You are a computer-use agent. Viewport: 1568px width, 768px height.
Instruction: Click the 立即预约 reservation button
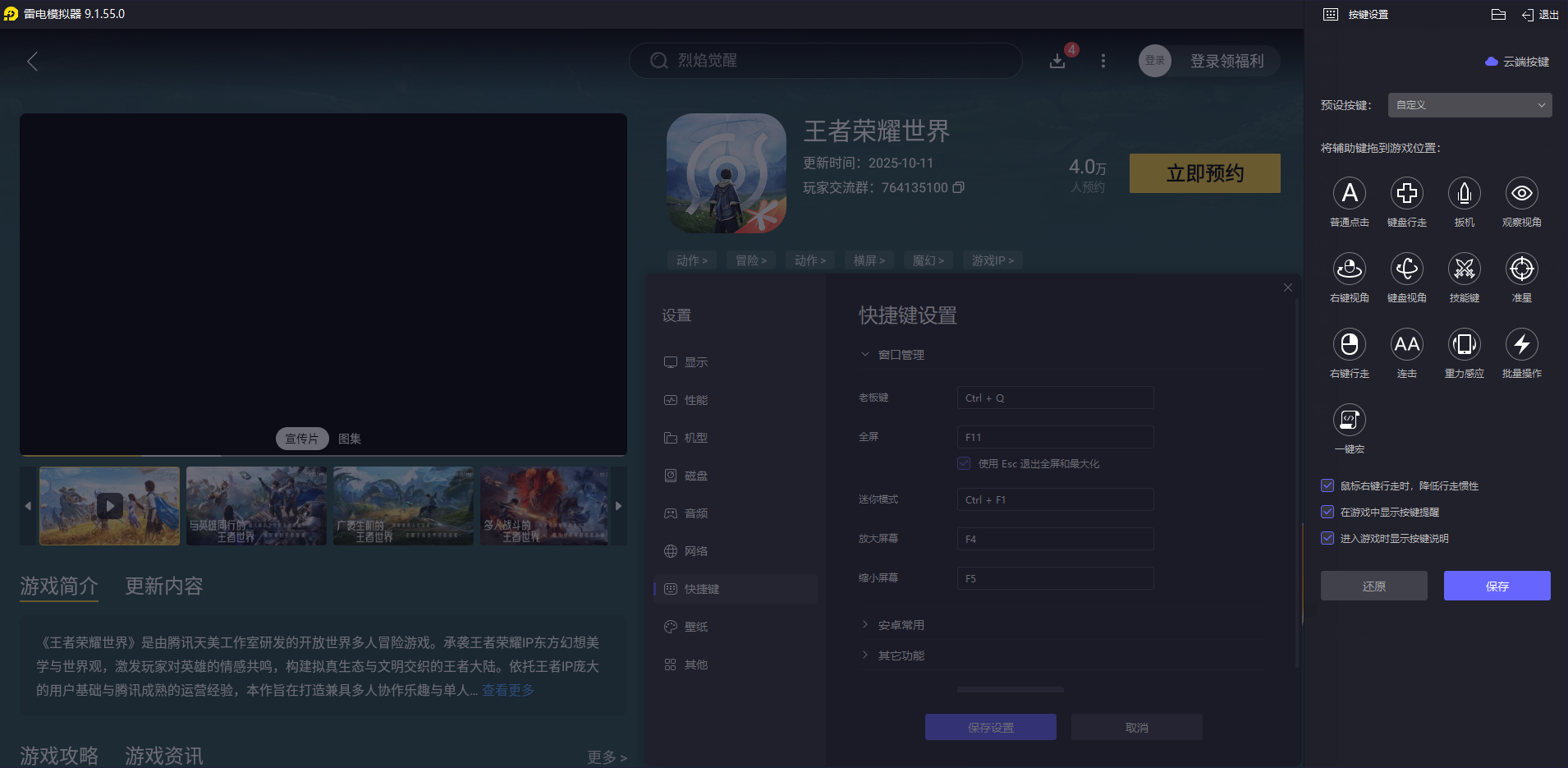click(1204, 173)
